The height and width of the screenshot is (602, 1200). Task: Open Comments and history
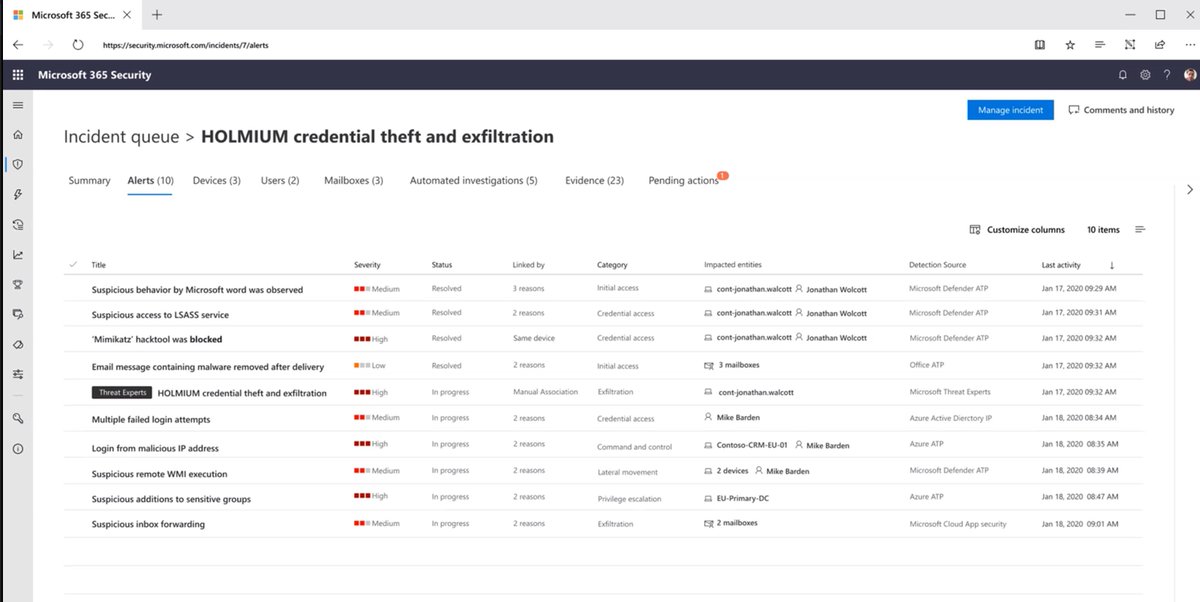[x=1121, y=110]
